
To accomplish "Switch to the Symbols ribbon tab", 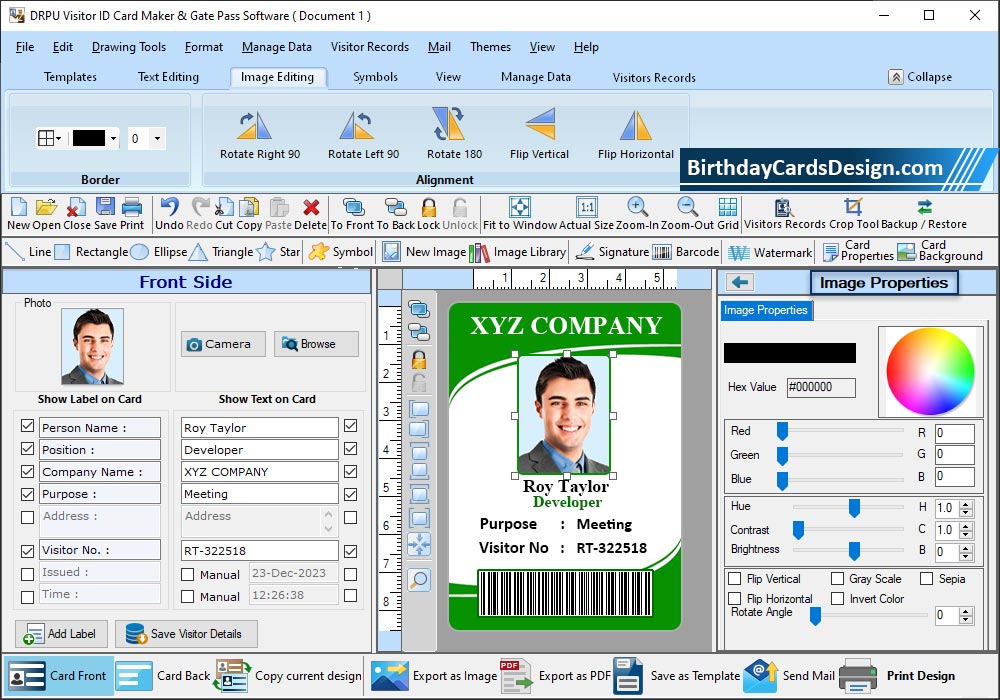I will (x=376, y=77).
